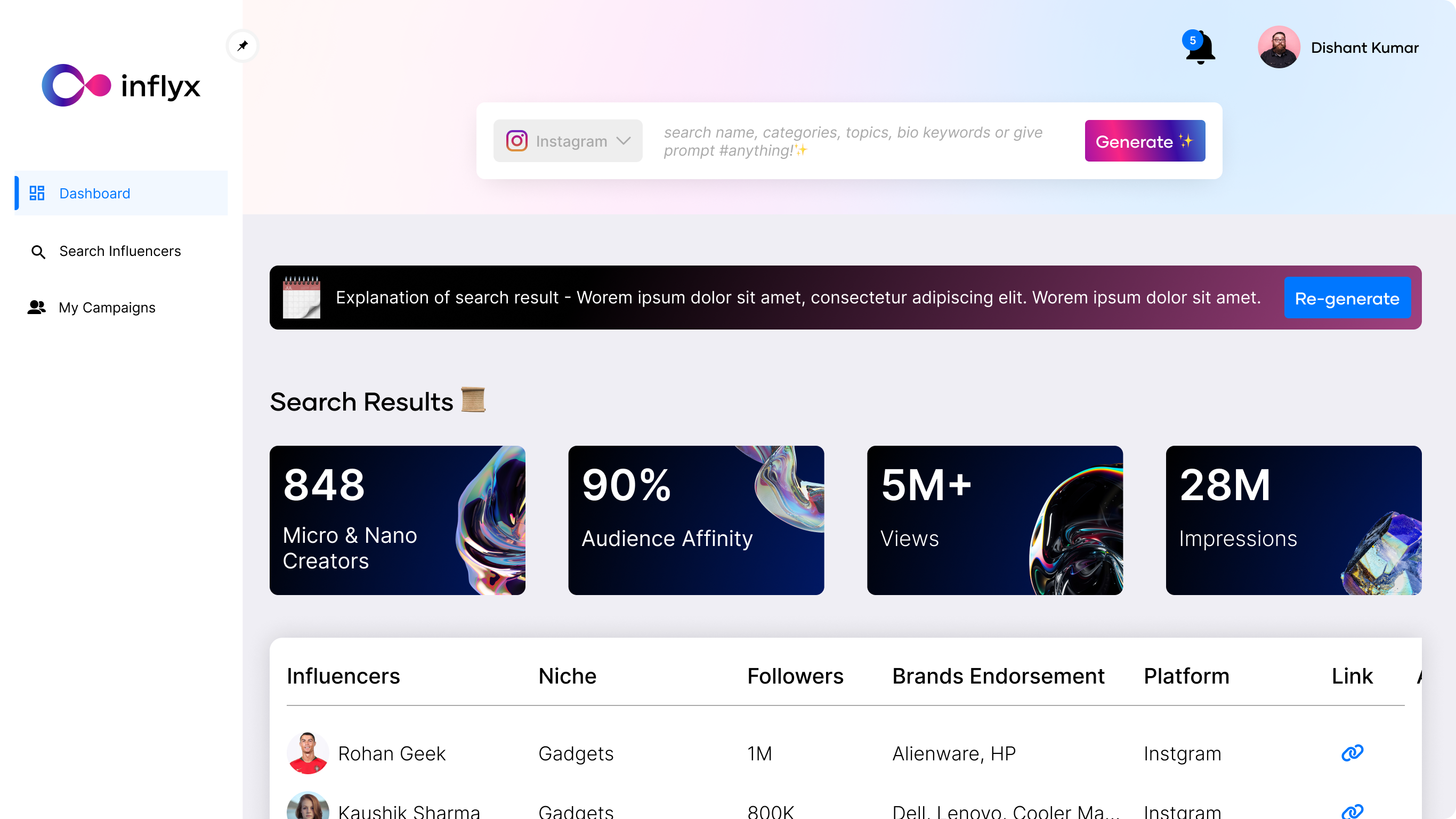Open the notification bell showing 5 alerts
The image size is (1456, 819).
pos(1200,50)
